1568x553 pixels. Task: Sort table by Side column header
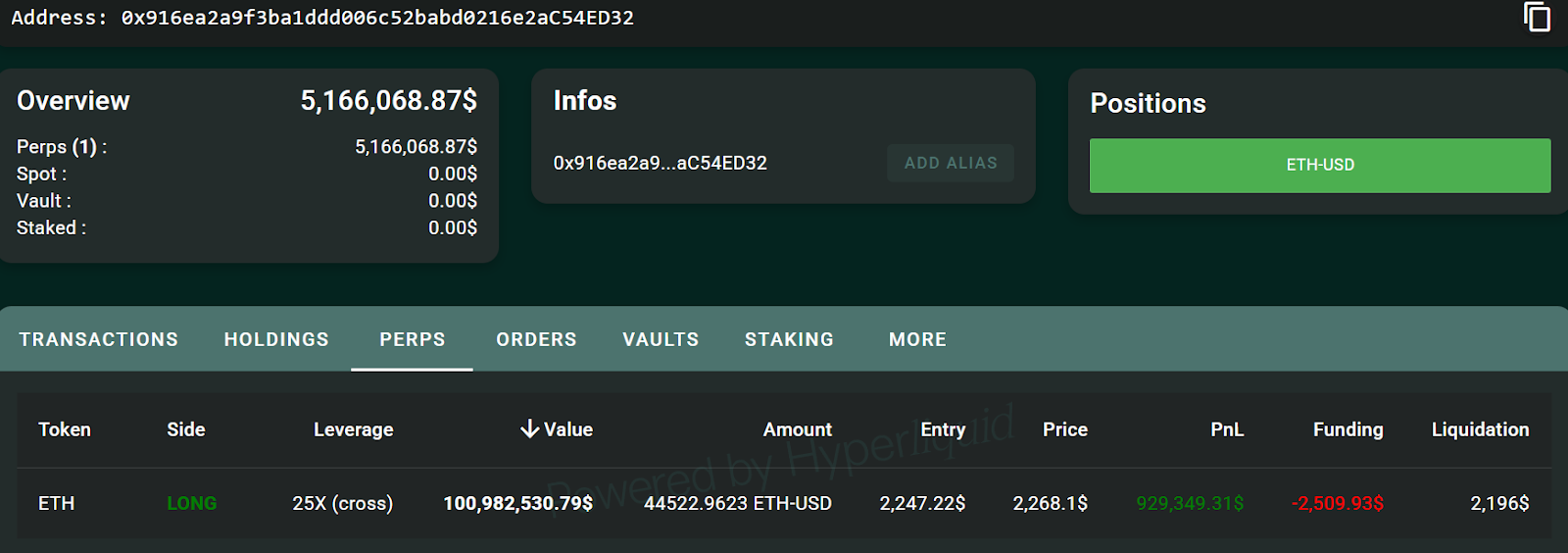[x=186, y=429]
